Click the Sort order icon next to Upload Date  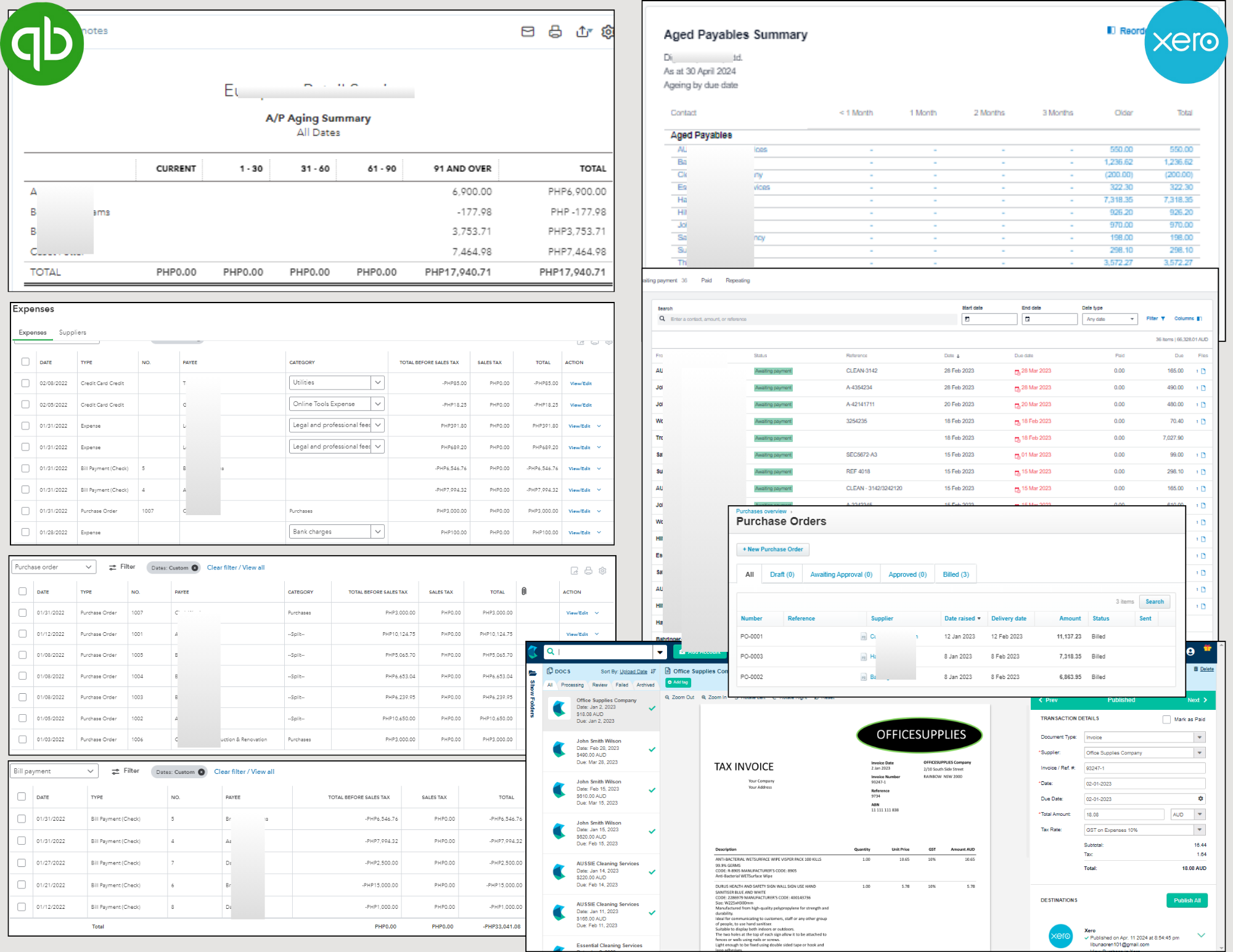[x=653, y=671]
